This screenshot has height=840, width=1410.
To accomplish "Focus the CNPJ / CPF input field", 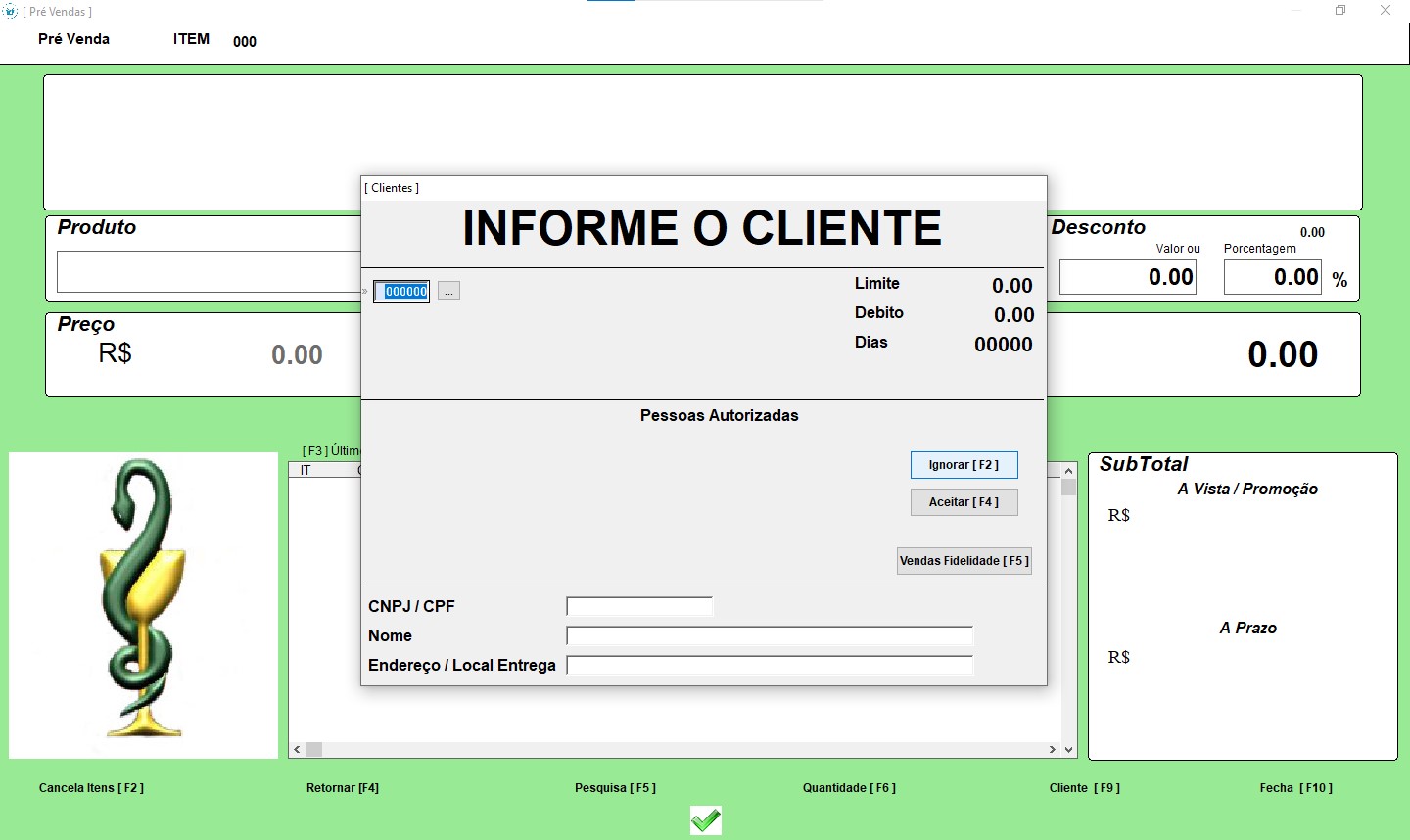I will coord(639,606).
